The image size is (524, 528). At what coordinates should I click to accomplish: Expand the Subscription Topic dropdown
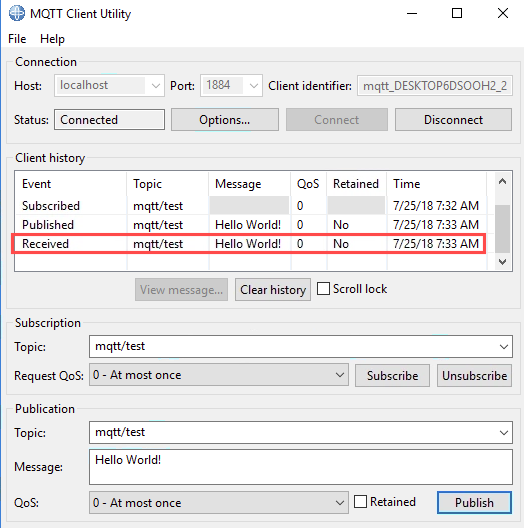pyautogui.click(x=503, y=346)
